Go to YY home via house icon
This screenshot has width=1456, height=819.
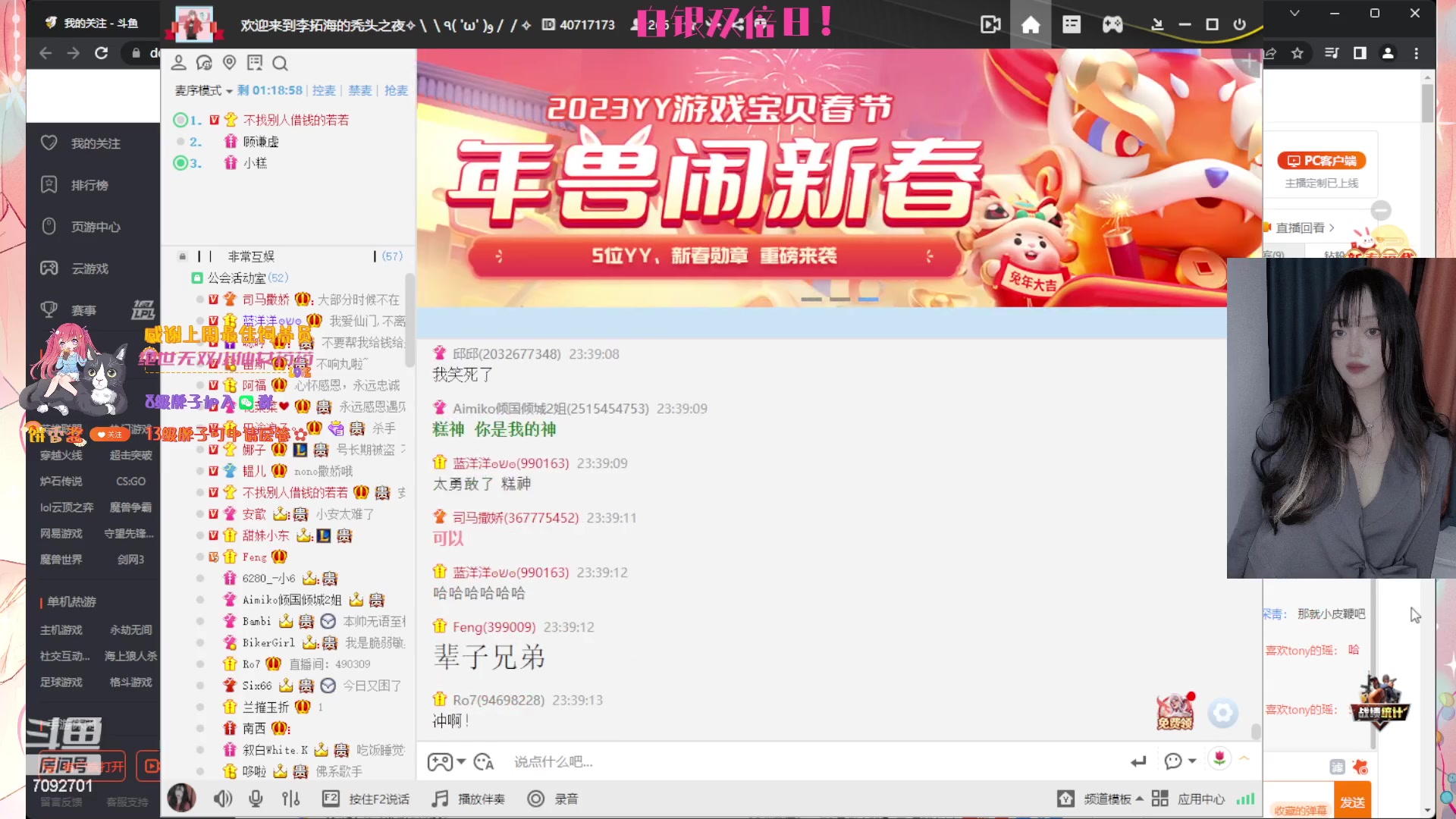pos(1031,25)
